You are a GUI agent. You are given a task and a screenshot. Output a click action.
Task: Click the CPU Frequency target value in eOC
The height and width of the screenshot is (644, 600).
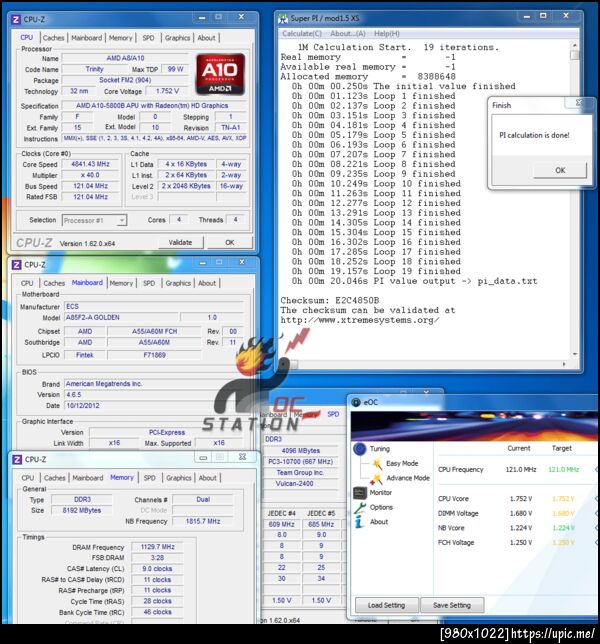click(563, 469)
